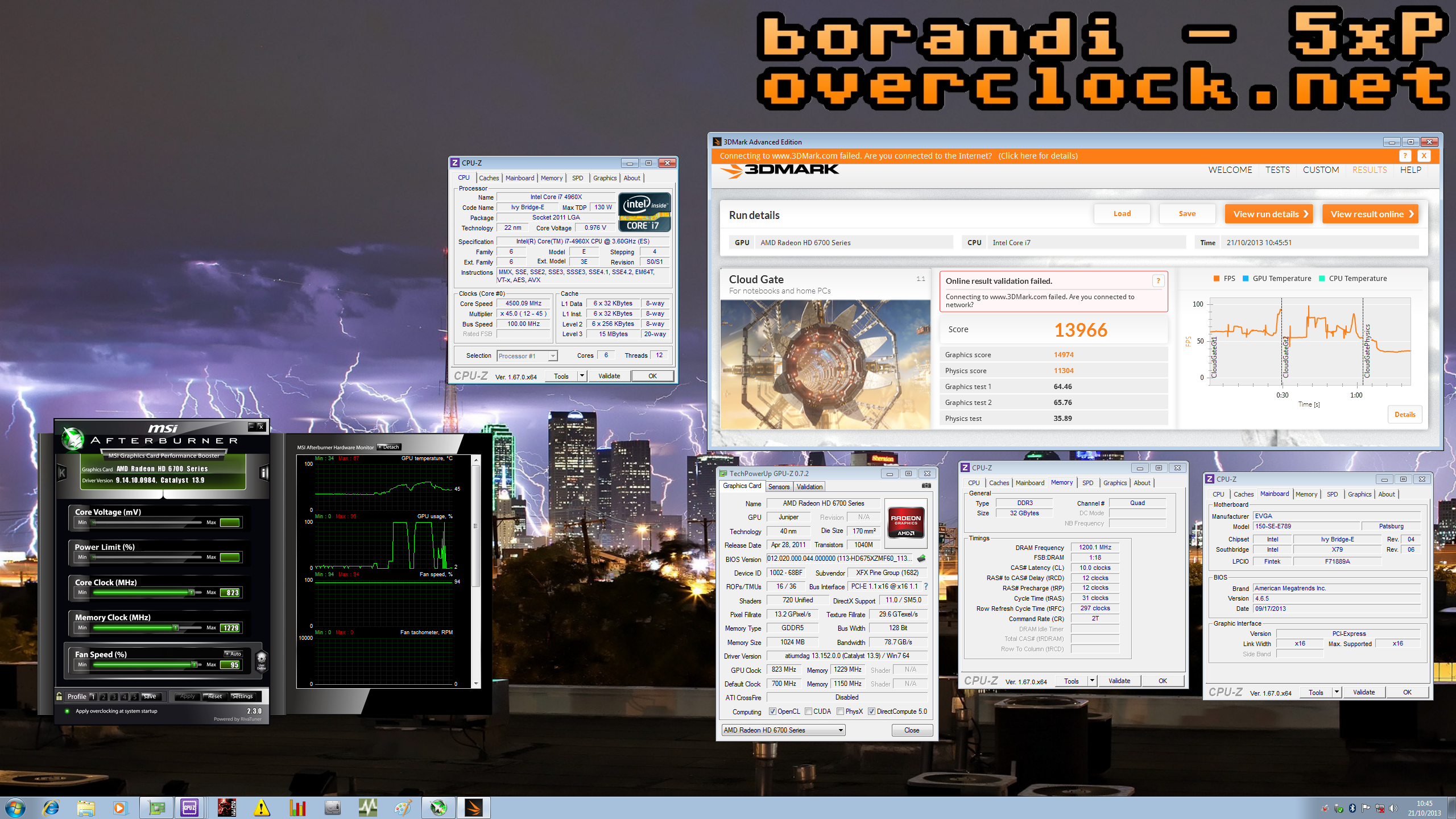Click Details button under FPS graph

click(x=1405, y=415)
